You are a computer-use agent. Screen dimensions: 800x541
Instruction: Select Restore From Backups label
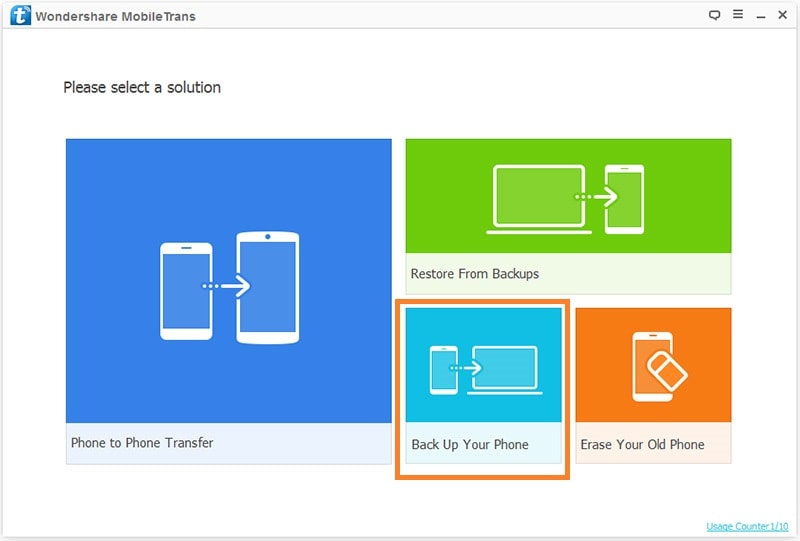pos(474,274)
